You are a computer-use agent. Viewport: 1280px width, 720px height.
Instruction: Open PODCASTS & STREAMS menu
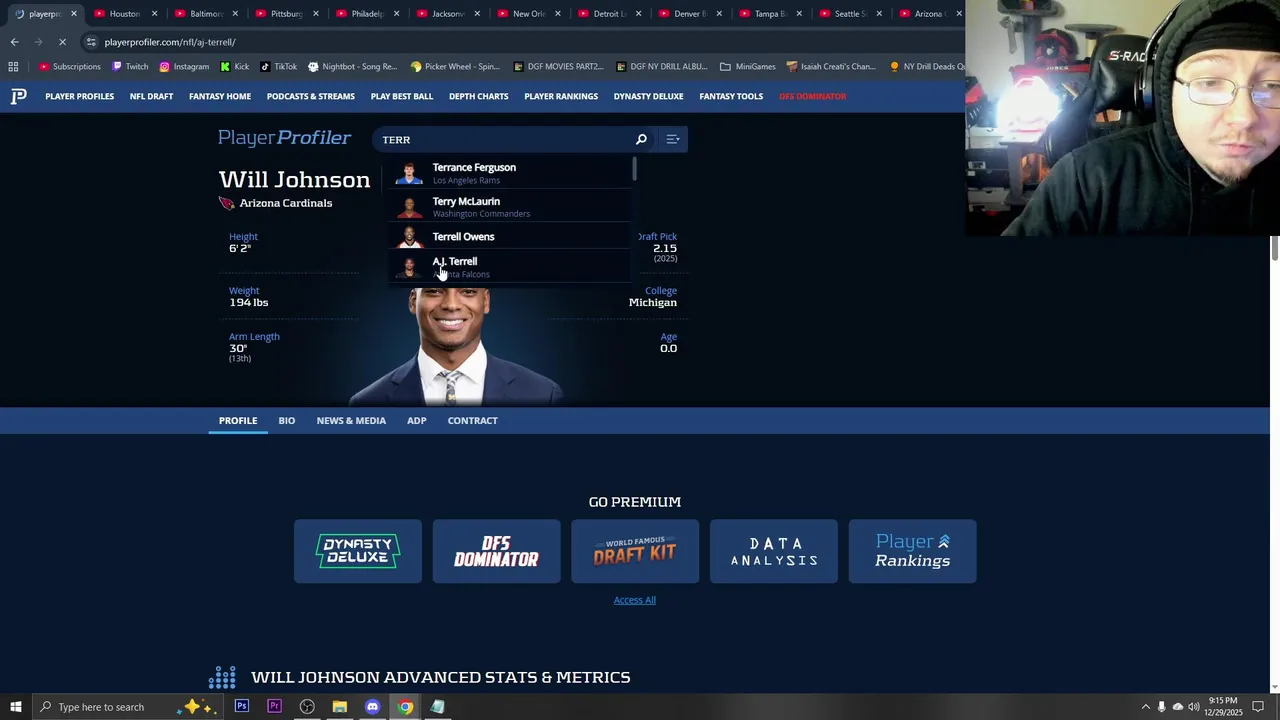310,96
